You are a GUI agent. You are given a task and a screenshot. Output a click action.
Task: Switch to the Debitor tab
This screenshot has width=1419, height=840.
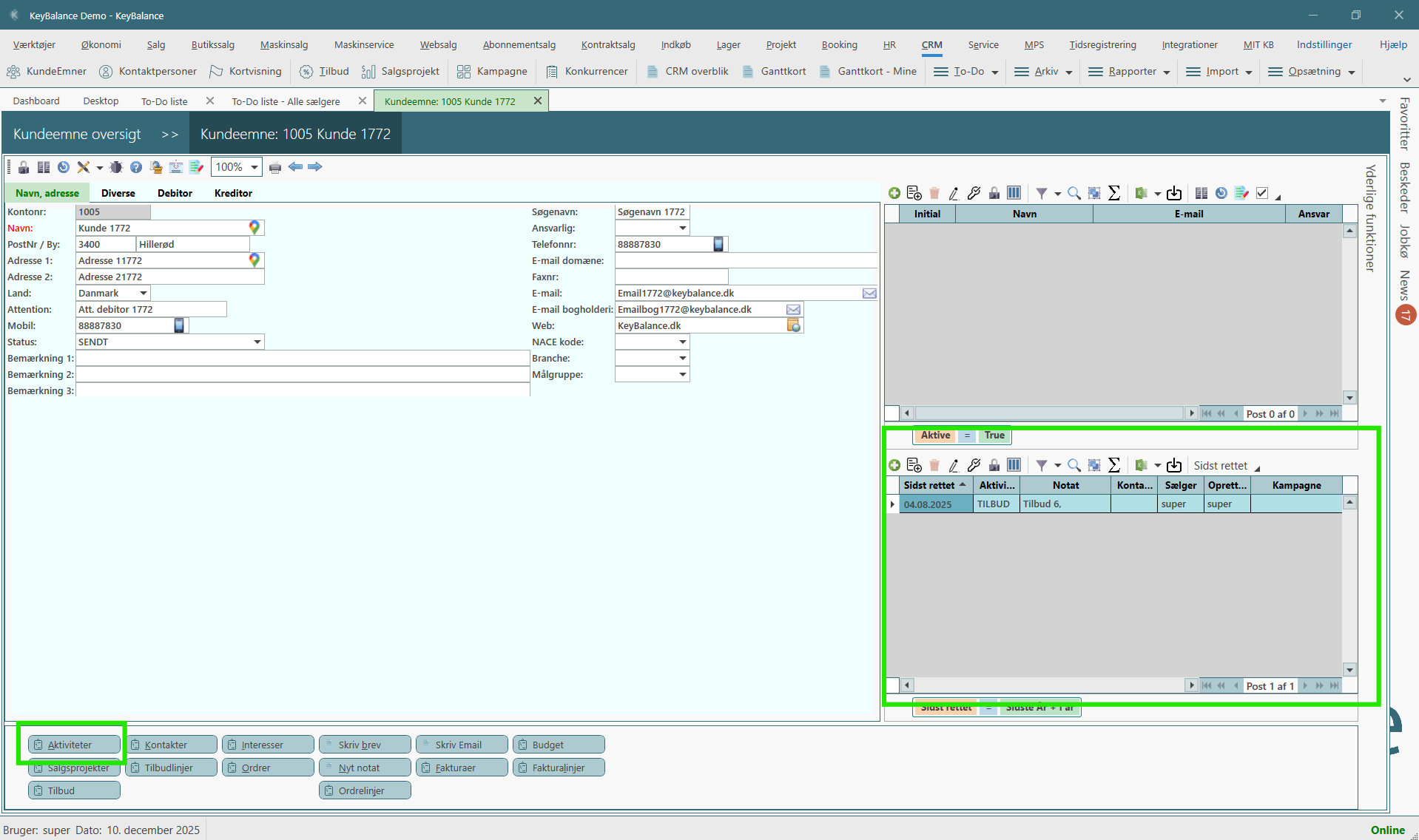(x=175, y=193)
